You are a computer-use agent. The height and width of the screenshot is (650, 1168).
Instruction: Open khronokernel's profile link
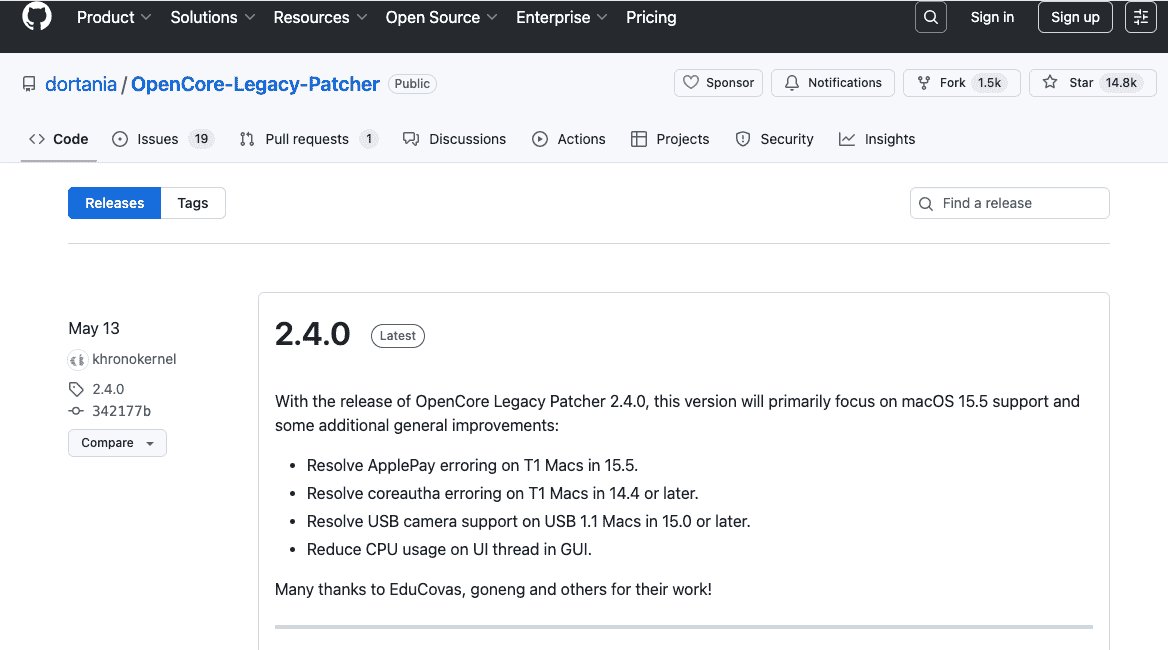[x=134, y=359]
